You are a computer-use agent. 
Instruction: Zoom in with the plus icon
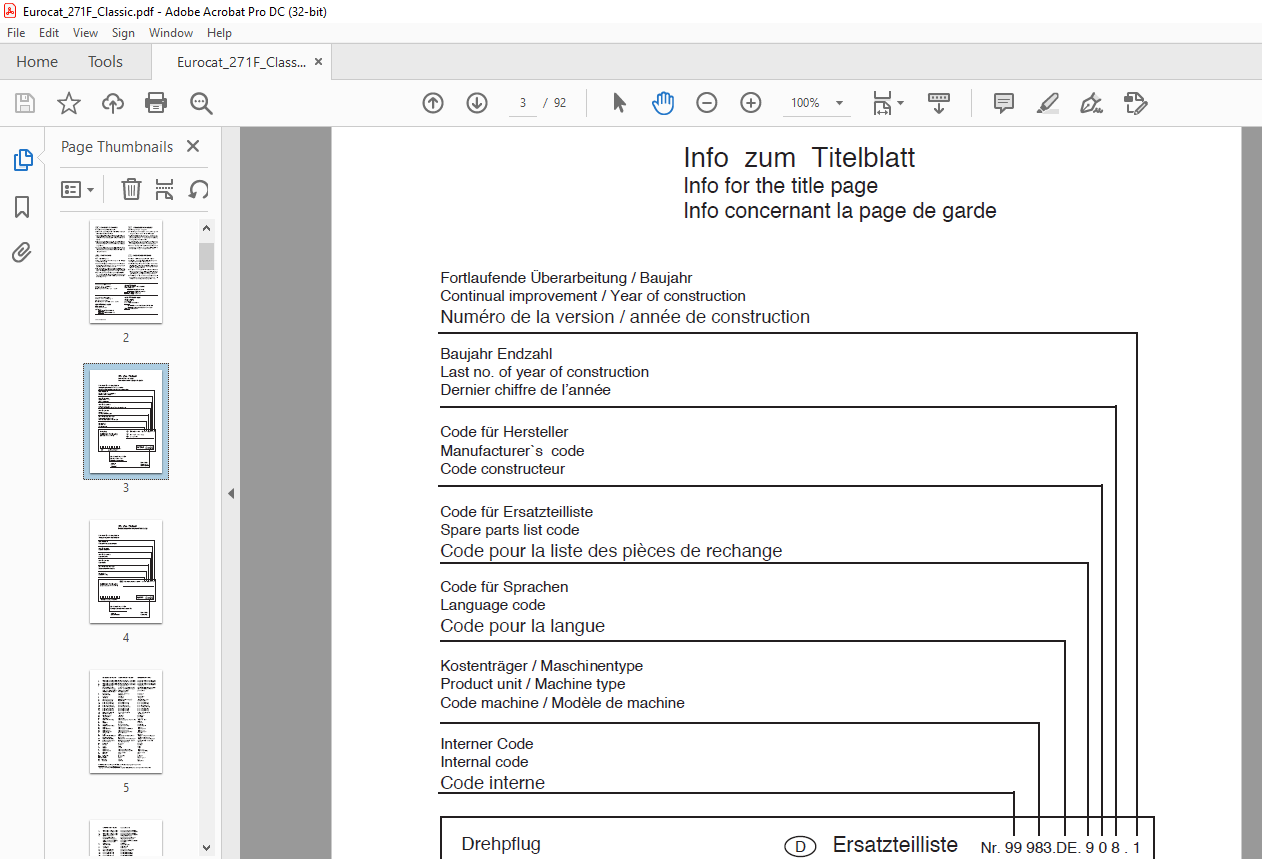tap(751, 103)
